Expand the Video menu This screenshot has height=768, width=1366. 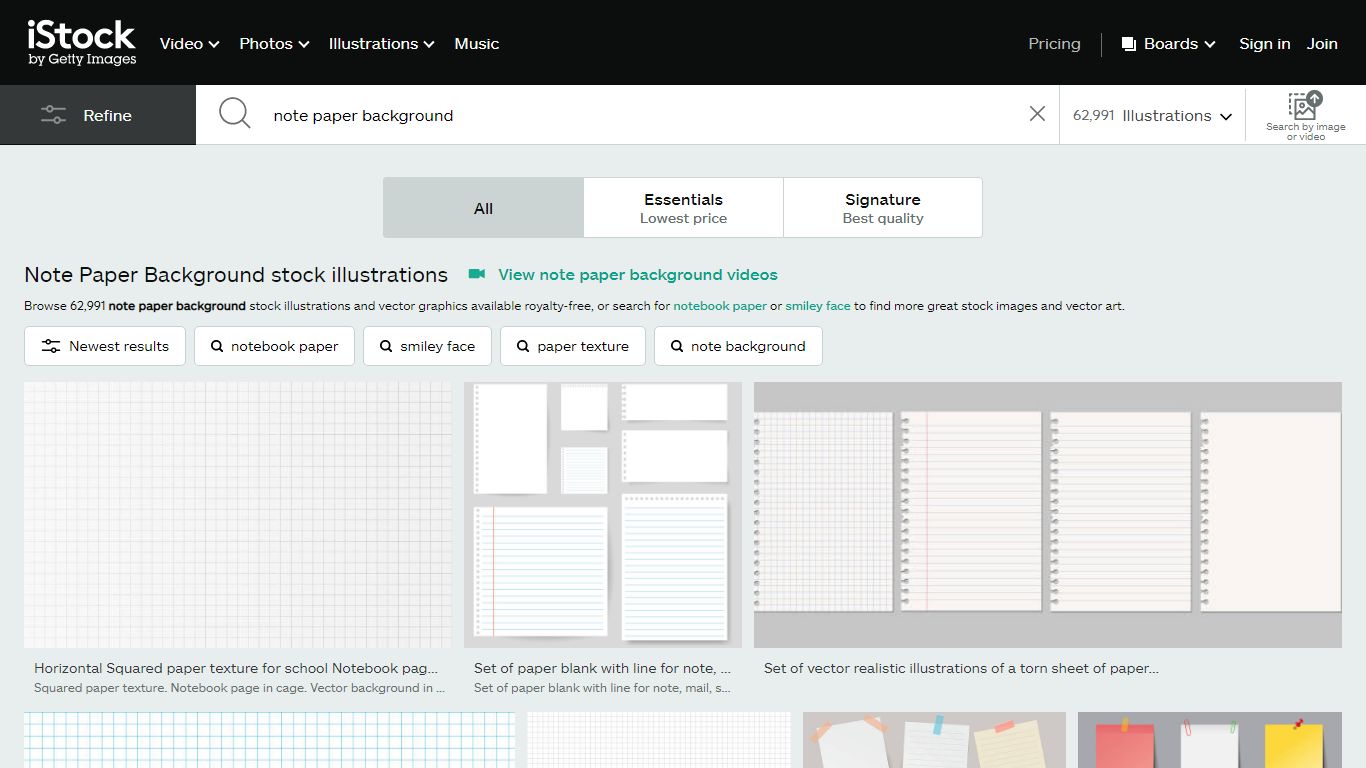[189, 43]
